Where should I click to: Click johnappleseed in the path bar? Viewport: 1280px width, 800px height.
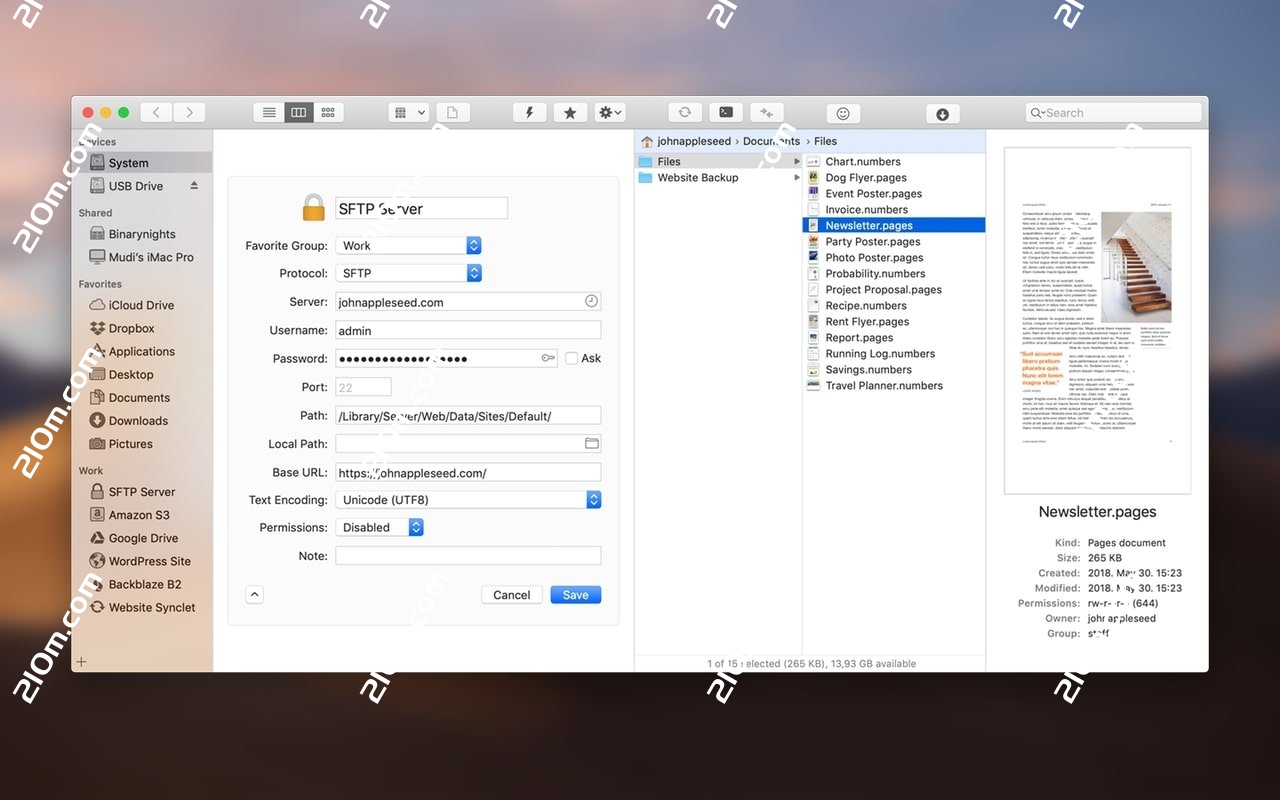694,141
